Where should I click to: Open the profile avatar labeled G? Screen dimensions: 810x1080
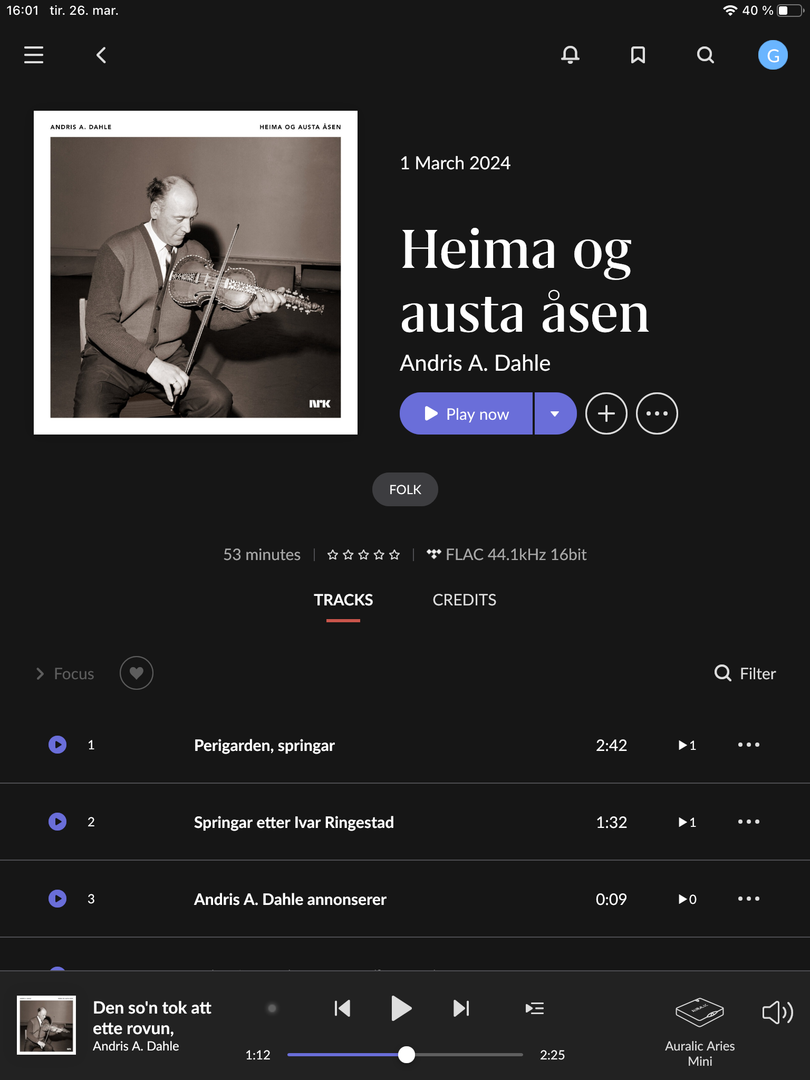click(x=773, y=55)
